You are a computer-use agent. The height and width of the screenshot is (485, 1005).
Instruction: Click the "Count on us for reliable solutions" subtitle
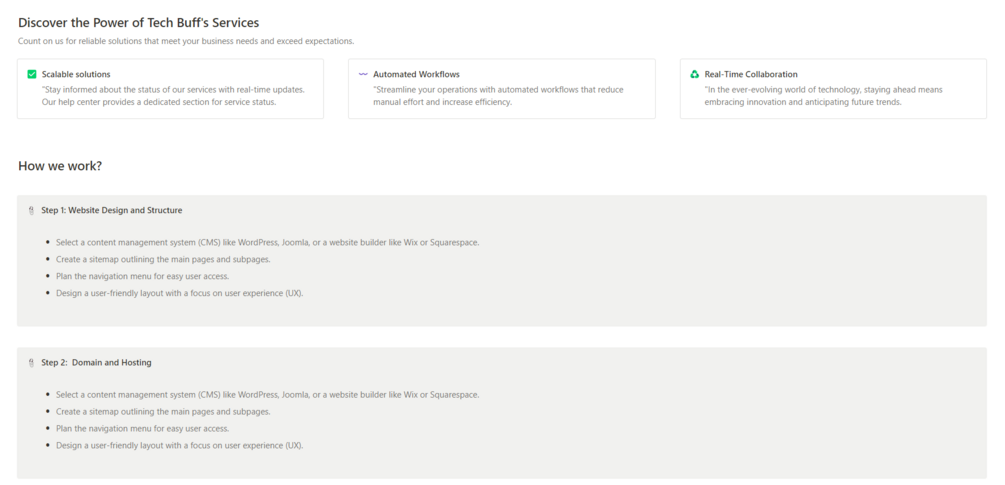point(186,41)
